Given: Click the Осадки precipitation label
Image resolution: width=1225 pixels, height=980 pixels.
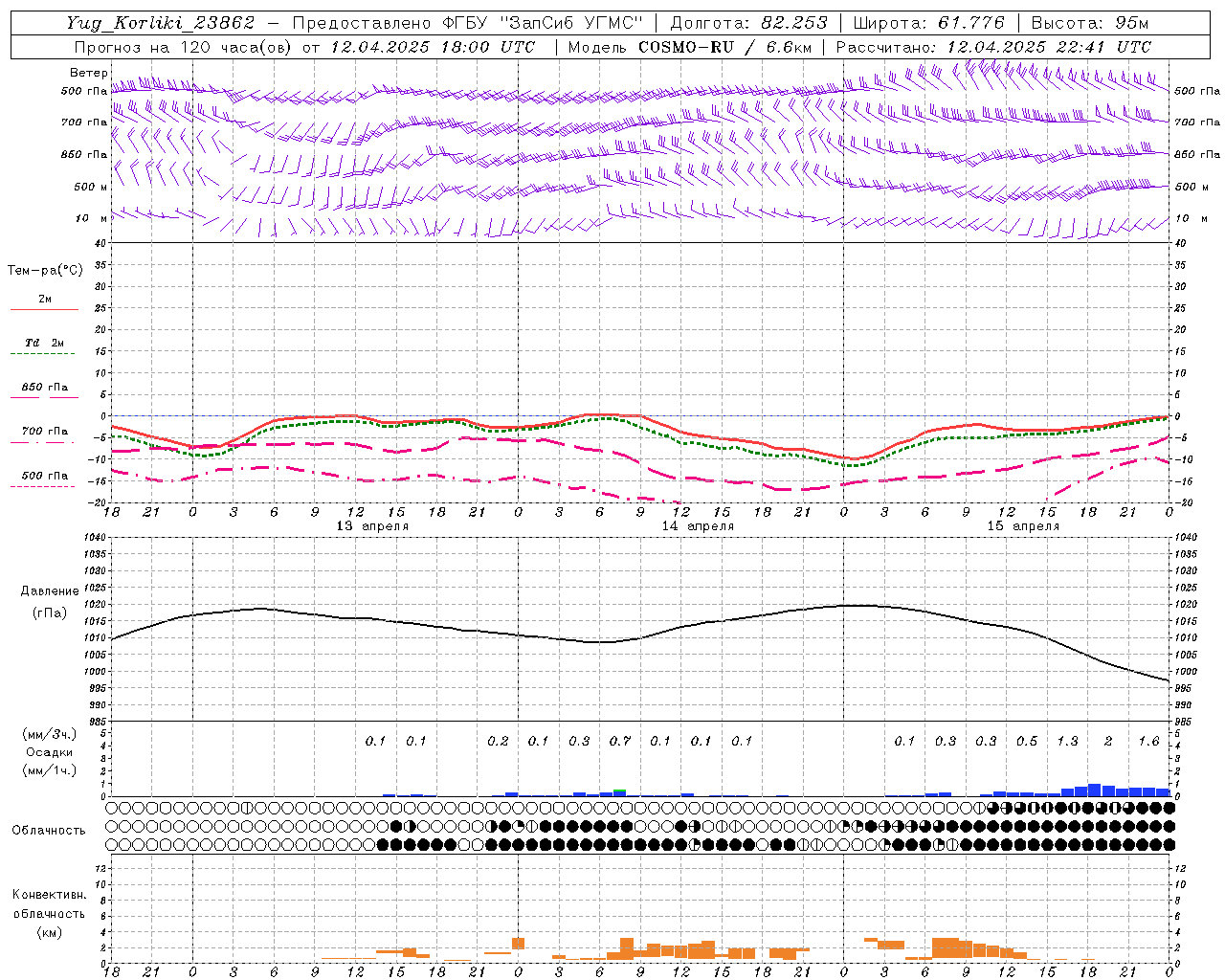Looking at the screenshot, I should pos(49,752).
